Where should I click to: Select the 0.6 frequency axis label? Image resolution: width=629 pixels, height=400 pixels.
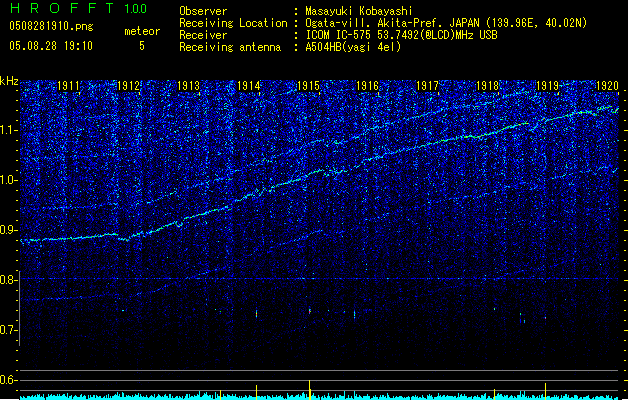[9, 380]
